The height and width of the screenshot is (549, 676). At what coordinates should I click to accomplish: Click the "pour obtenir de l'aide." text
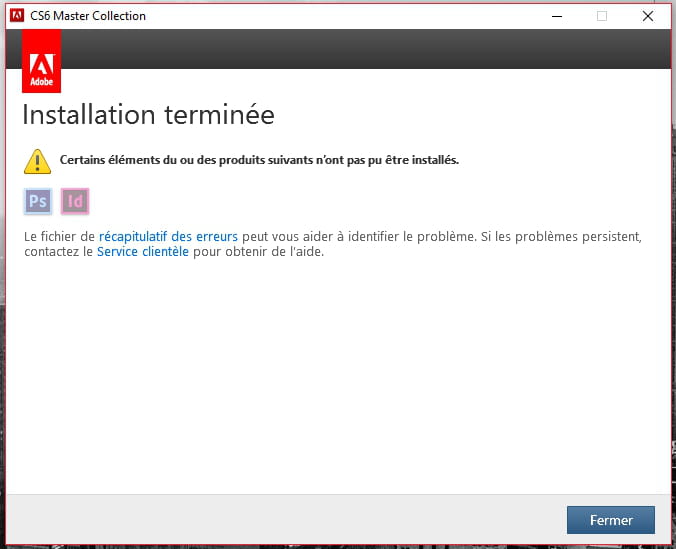click(x=258, y=251)
